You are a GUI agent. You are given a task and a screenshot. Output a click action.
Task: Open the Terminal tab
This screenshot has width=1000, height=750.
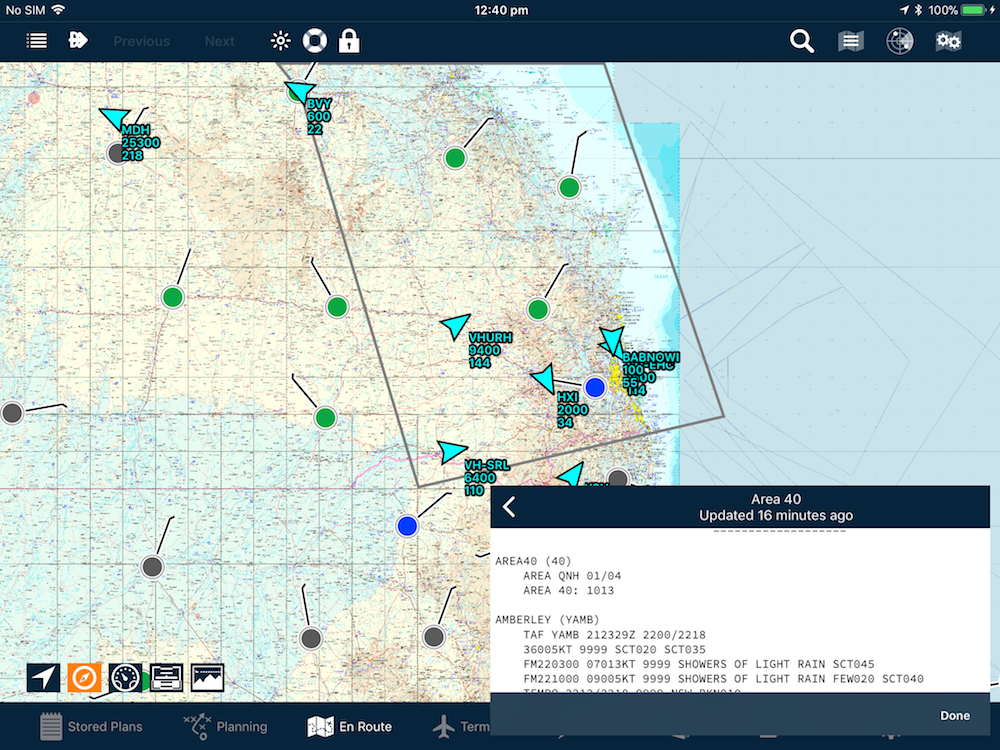pos(462,726)
